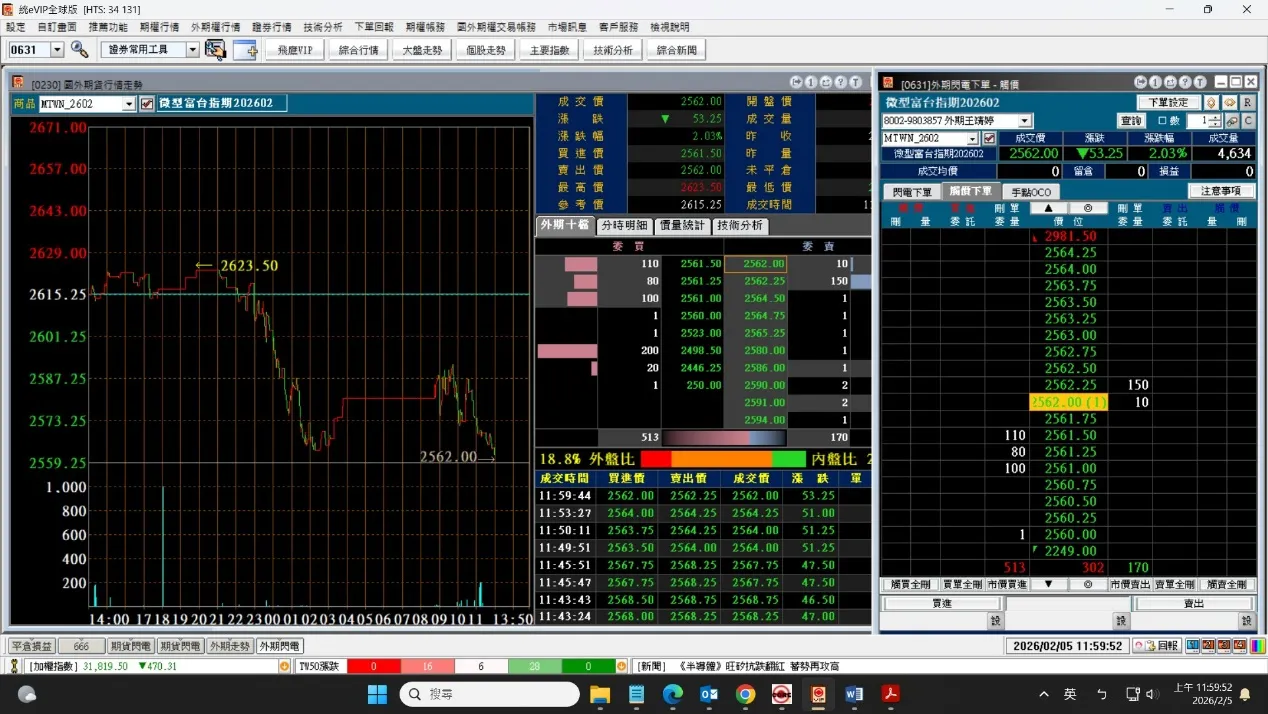This screenshot has width=1268, height=714.
Task: Click the magnifier search icon in toolbar
Action: pyautogui.click(x=80, y=50)
